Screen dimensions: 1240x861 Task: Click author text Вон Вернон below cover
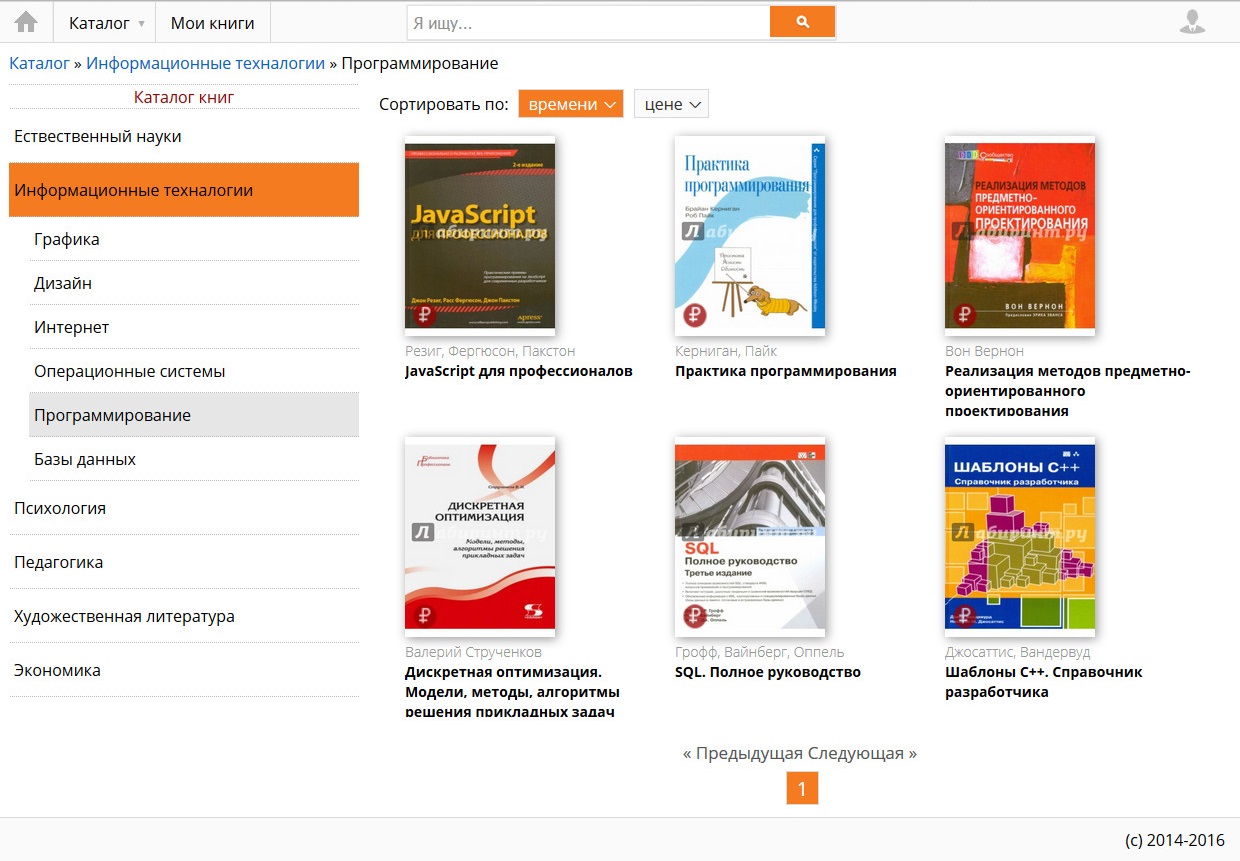tap(984, 351)
